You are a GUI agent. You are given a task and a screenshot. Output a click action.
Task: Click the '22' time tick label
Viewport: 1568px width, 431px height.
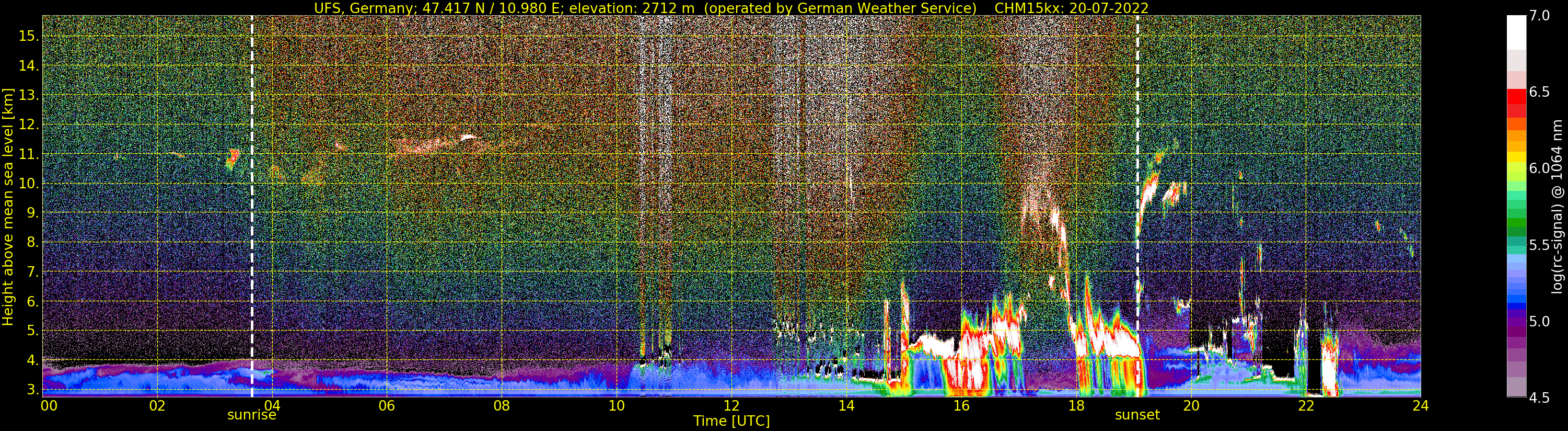pyautogui.click(x=1306, y=405)
